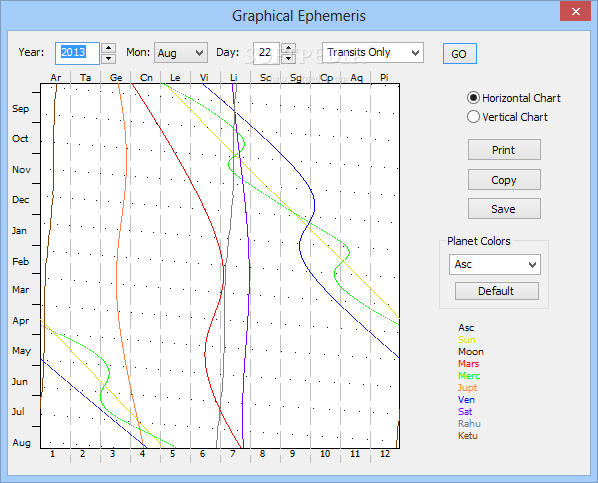
Task: Click the red Mars legend label
Action: tap(468, 364)
